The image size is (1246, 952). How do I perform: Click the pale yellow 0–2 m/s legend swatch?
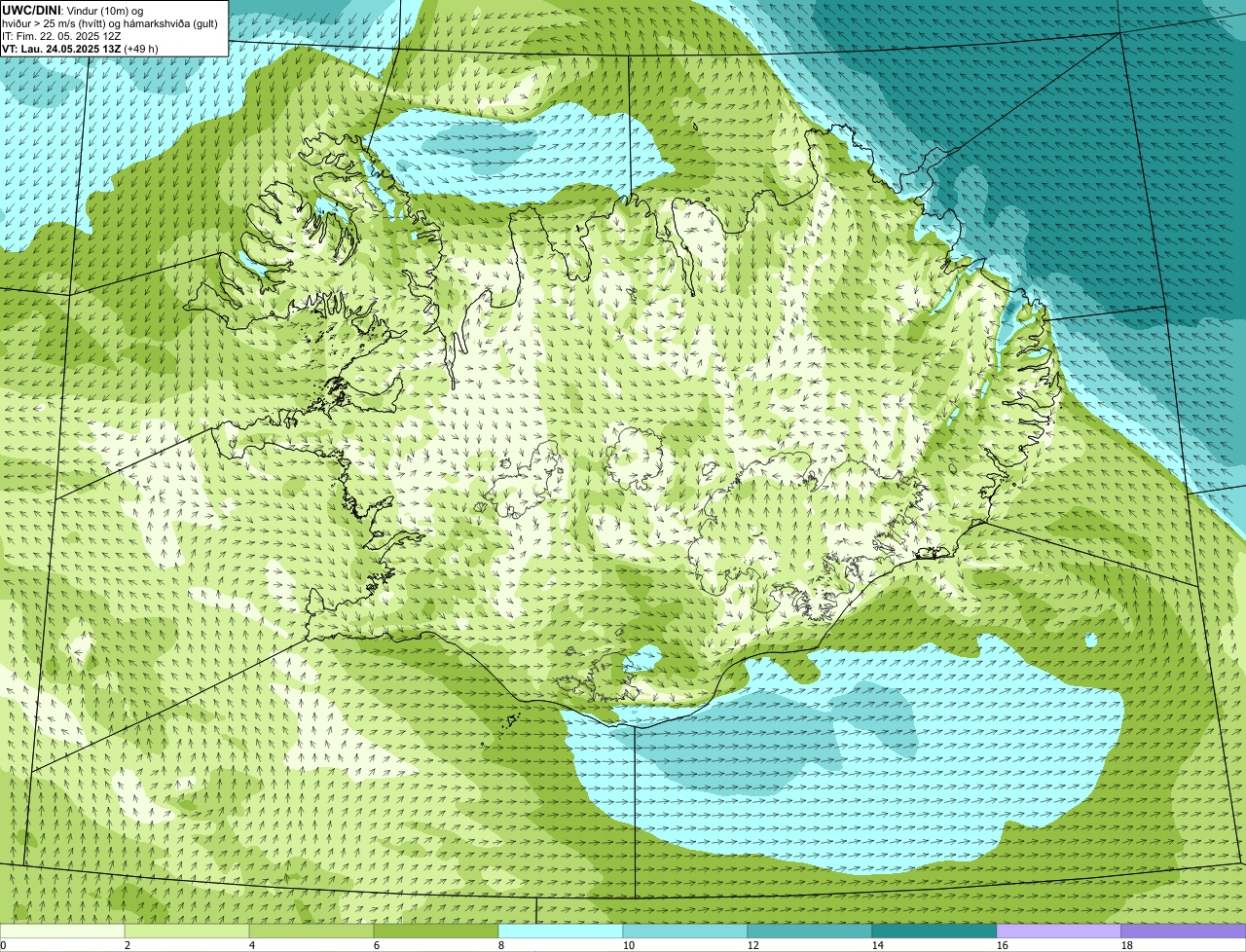62,932
